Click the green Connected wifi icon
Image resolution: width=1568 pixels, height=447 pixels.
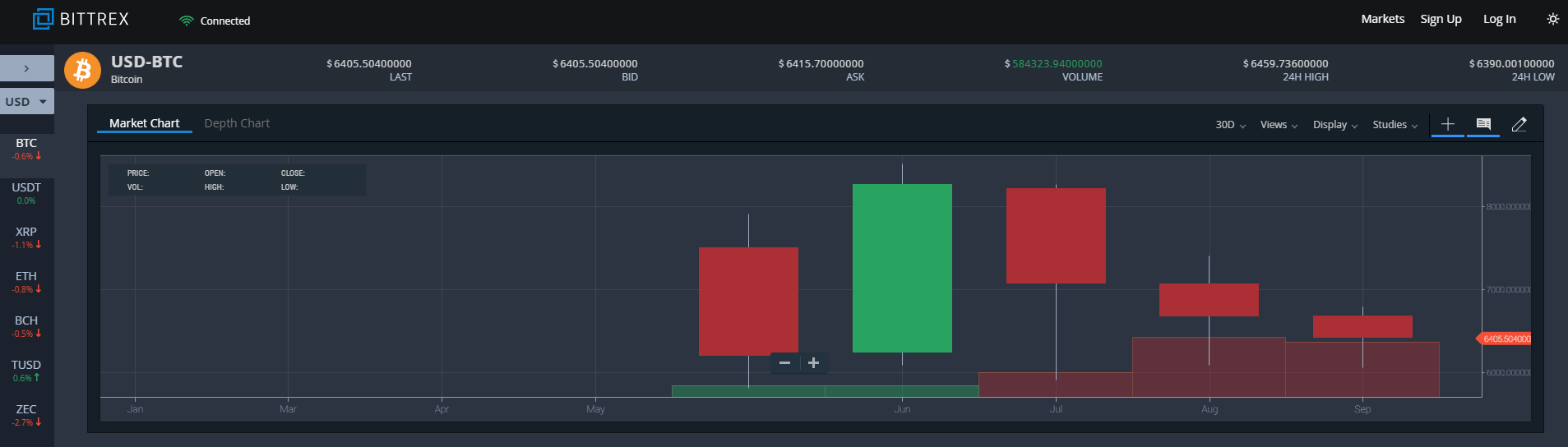tap(187, 21)
